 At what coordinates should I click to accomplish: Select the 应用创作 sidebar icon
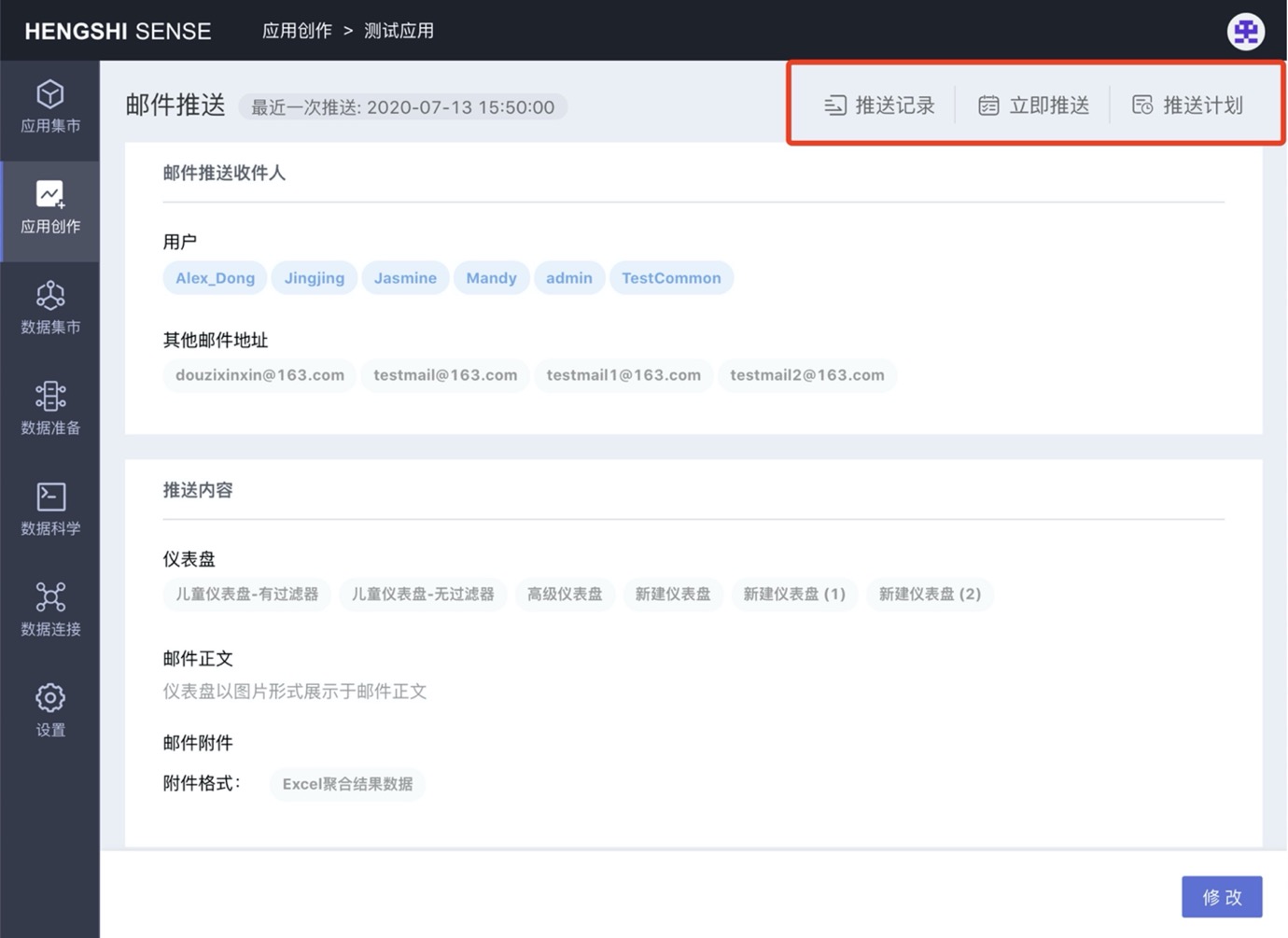(50, 194)
